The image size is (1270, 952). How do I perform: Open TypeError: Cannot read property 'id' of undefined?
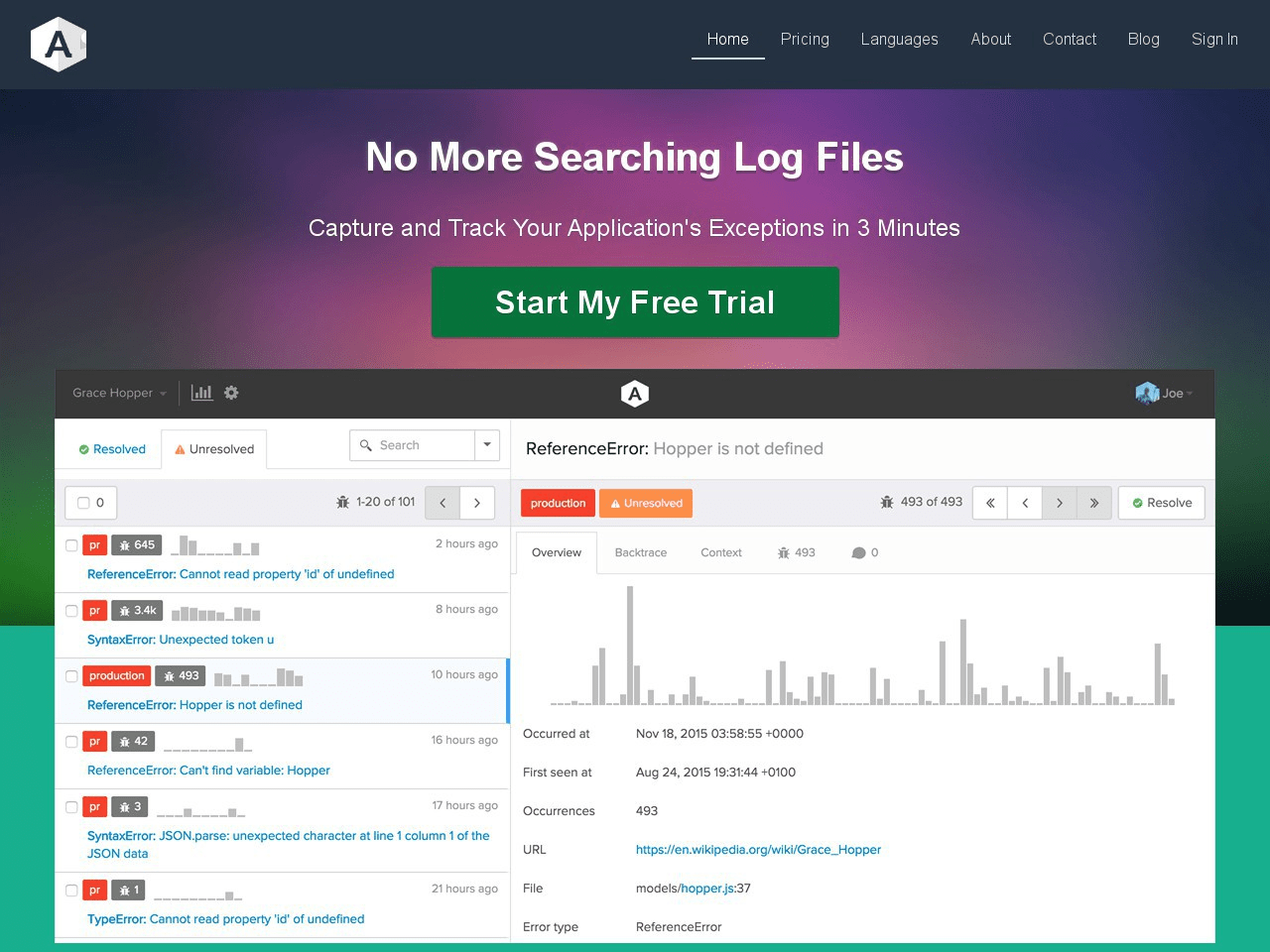pyautogui.click(x=226, y=919)
